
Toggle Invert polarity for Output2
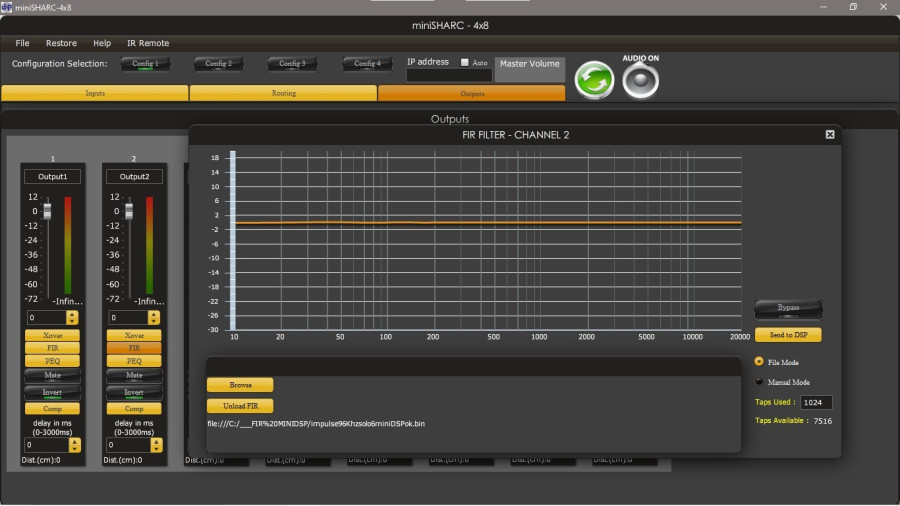pyautogui.click(x=134, y=393)
